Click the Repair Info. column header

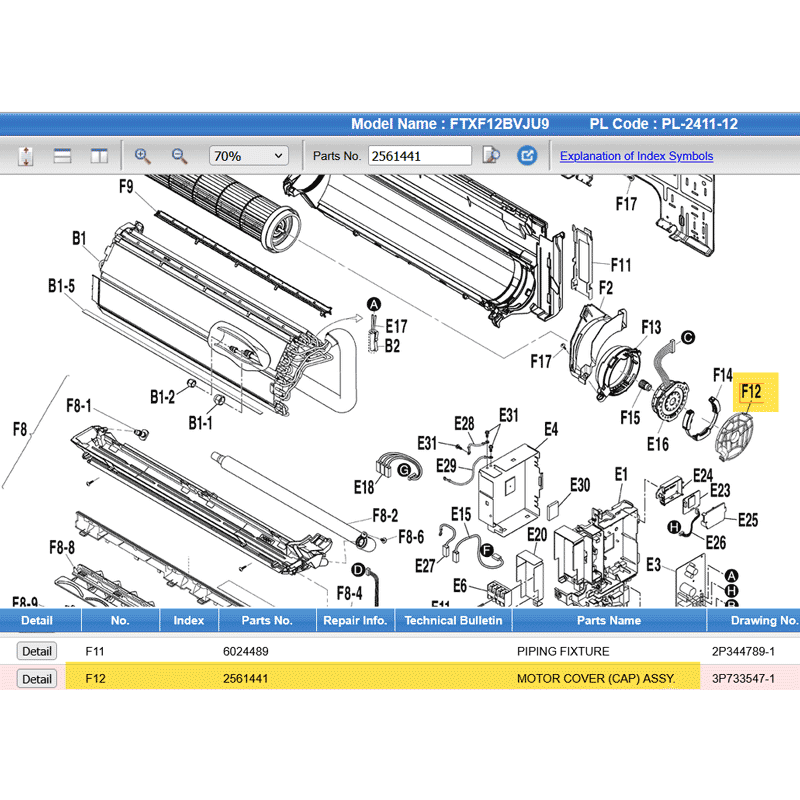[355, 620]
